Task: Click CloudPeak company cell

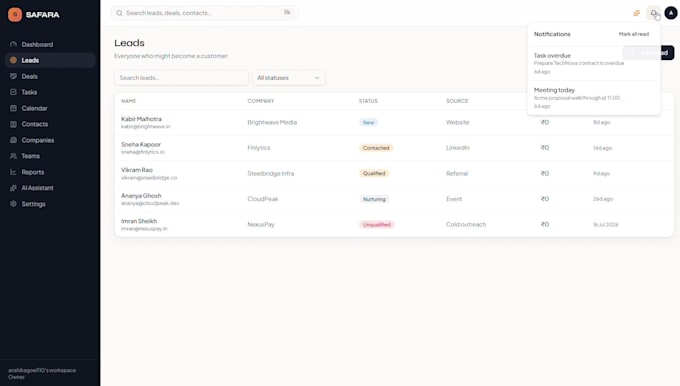Action: point(263,199)
